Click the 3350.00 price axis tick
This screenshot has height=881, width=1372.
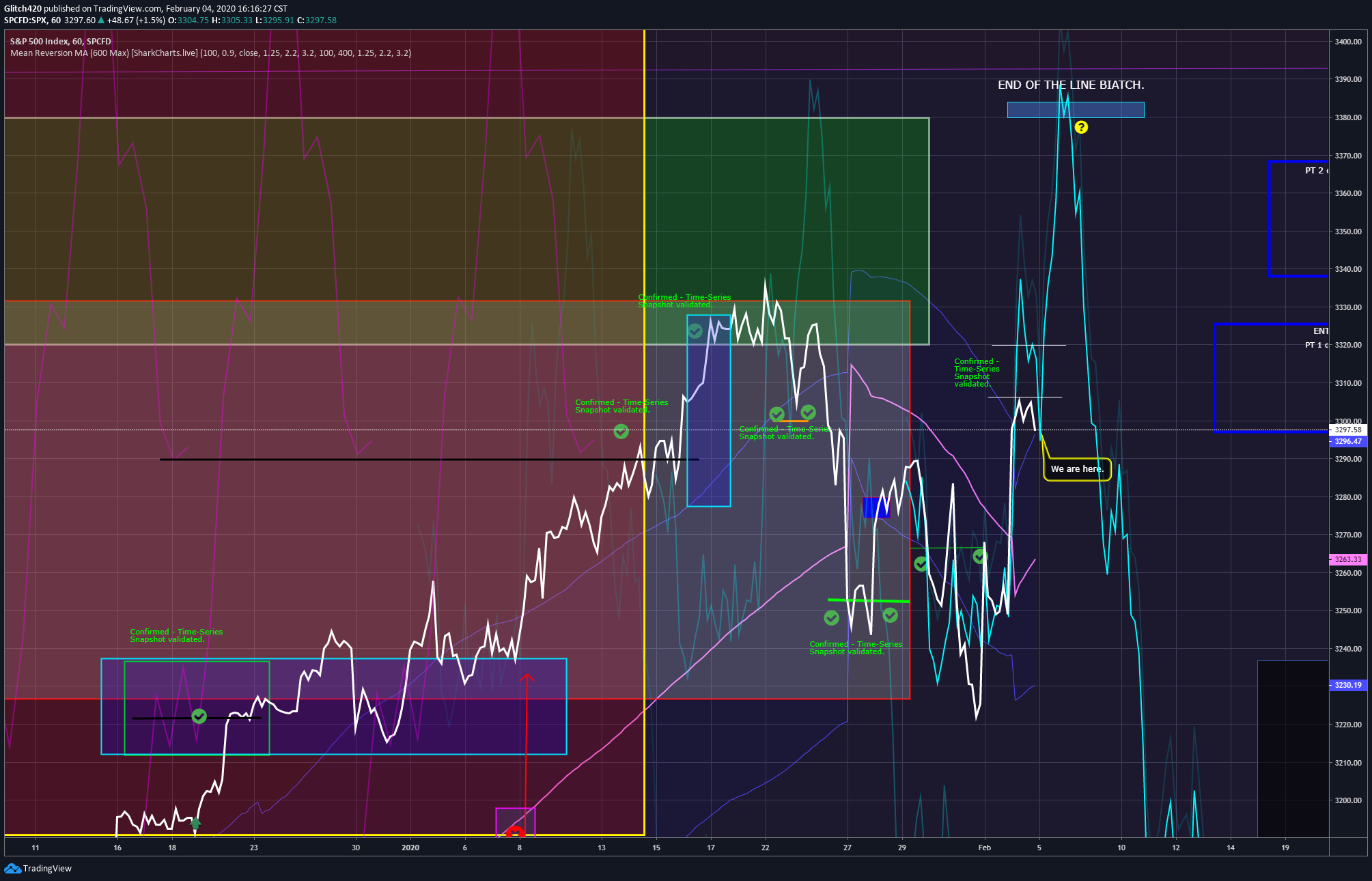tap(1348, 232)
